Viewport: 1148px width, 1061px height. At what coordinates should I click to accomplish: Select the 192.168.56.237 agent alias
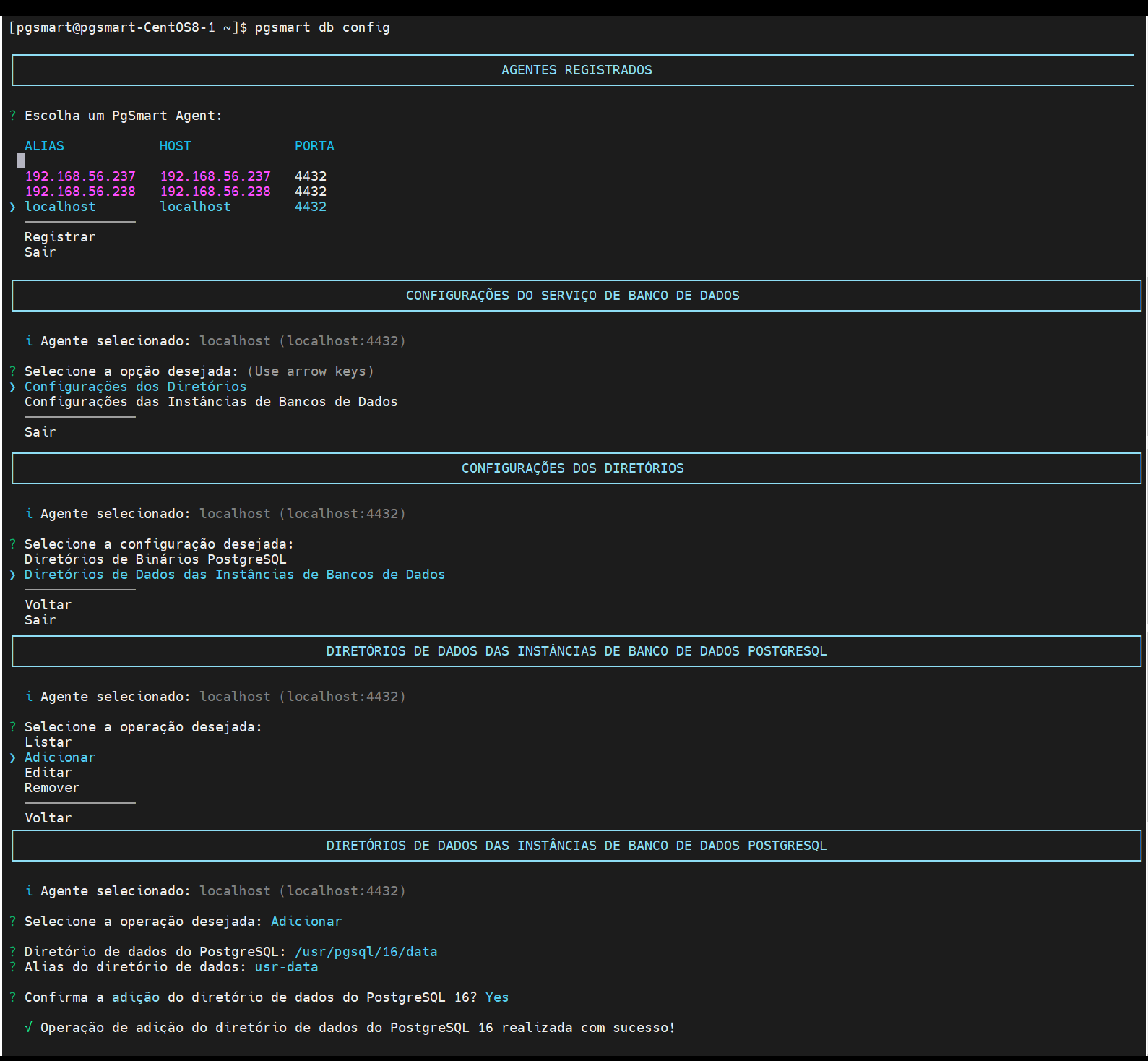[x=80, y=176]
